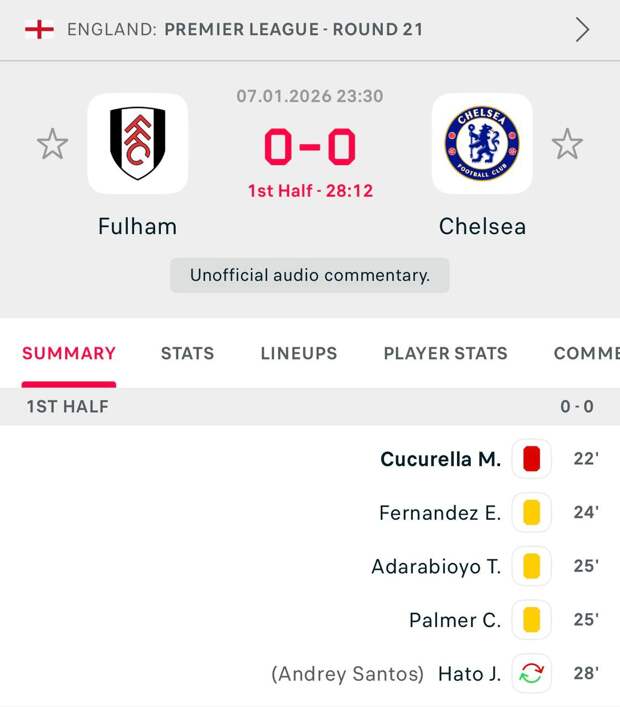
Task: Click Fernandez's yellow card icon
Action: click(x=531, y=513)
